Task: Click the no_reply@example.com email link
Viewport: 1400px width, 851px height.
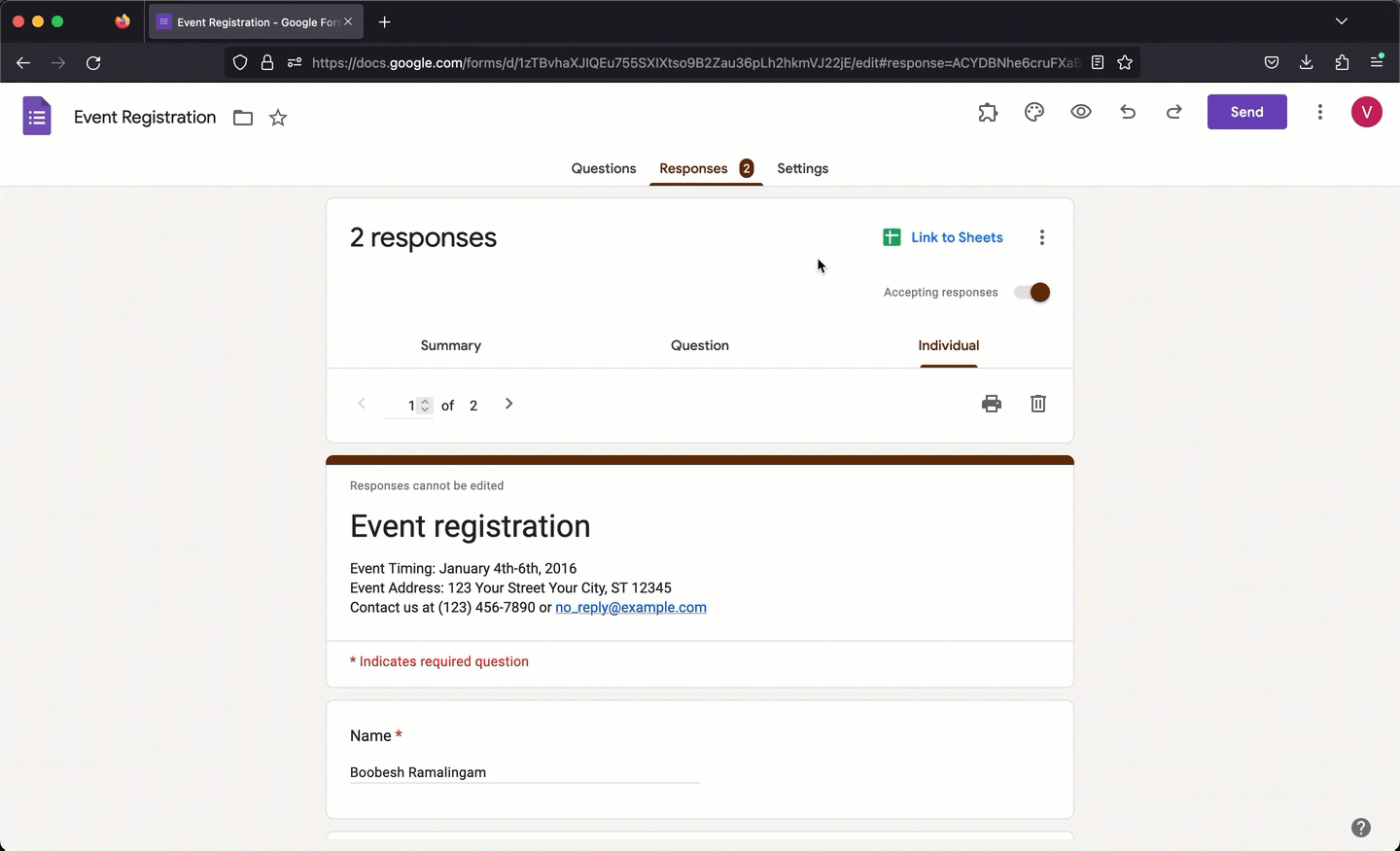Action: tap(630, 607)
